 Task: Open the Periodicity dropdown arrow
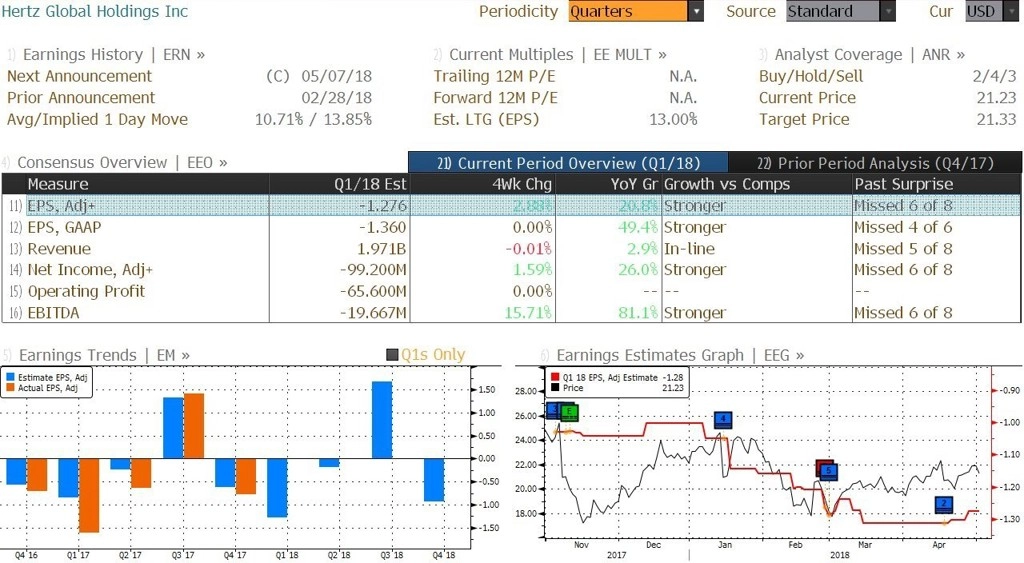[696, 12]
